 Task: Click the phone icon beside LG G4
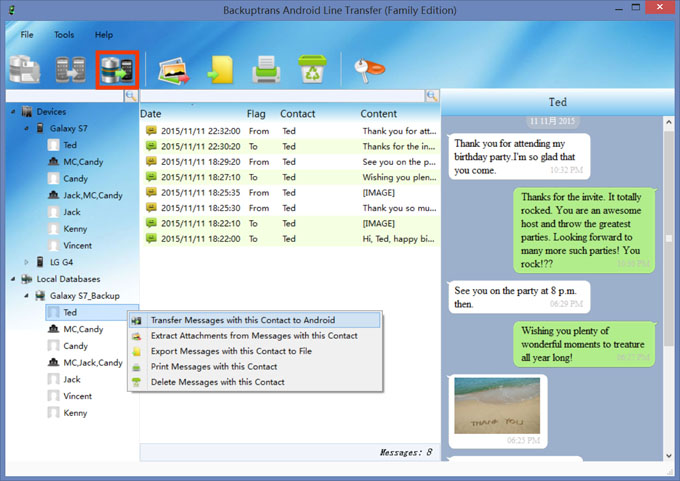[40, 262]
